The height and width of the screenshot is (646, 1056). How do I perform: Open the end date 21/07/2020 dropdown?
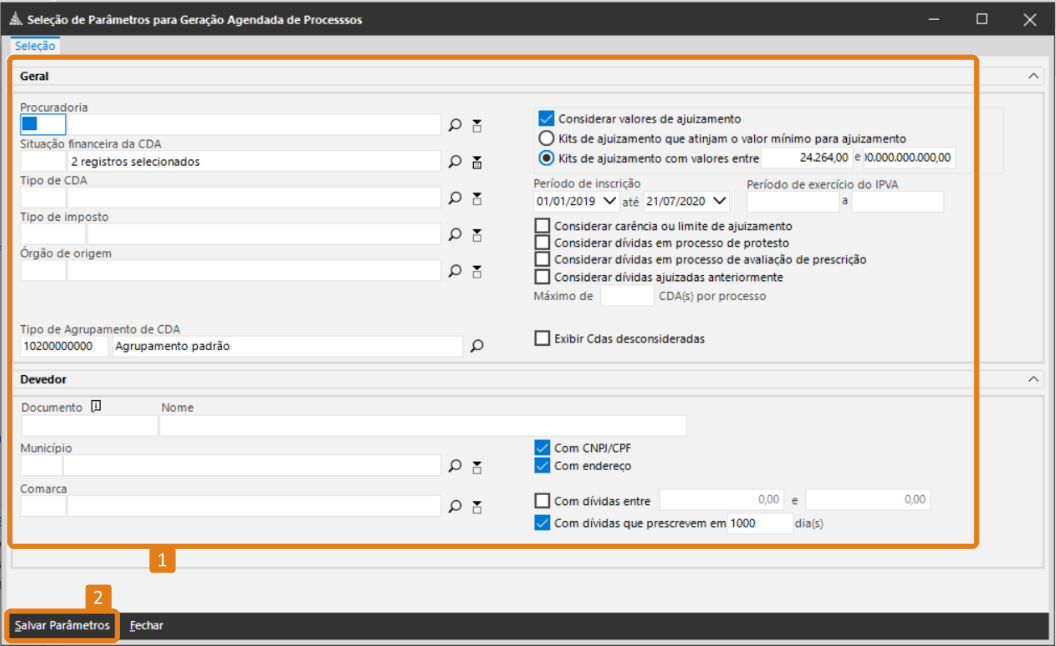720,202
